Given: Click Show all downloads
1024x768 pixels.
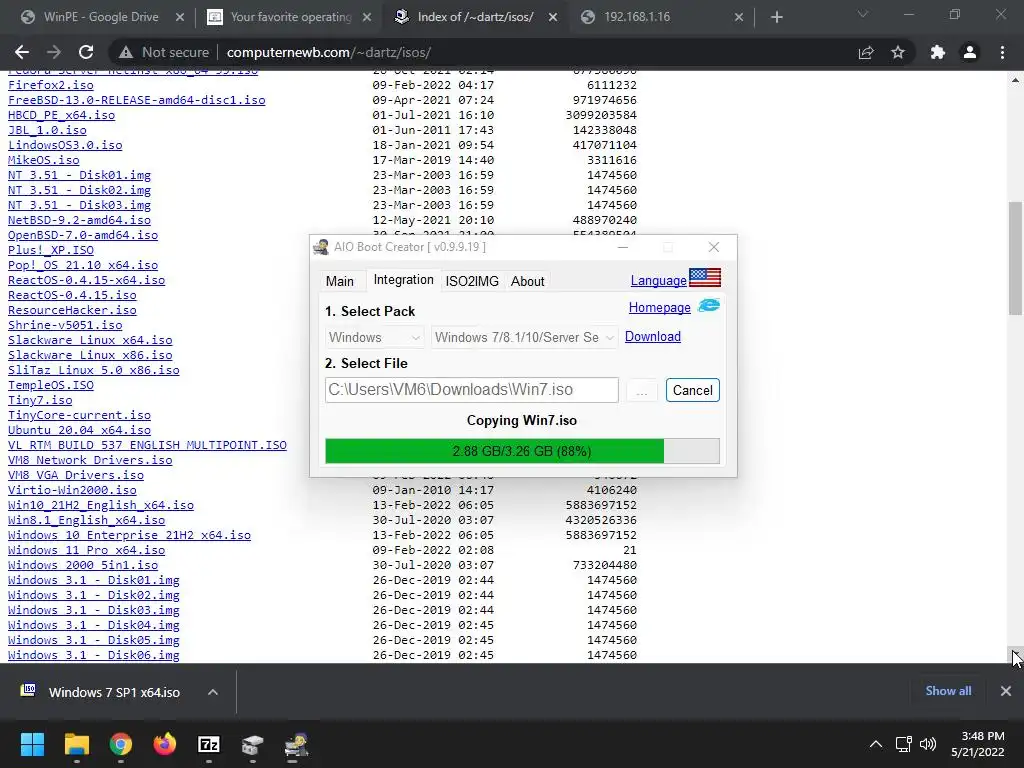Looking at the screenshot, I should coord(948,691).
